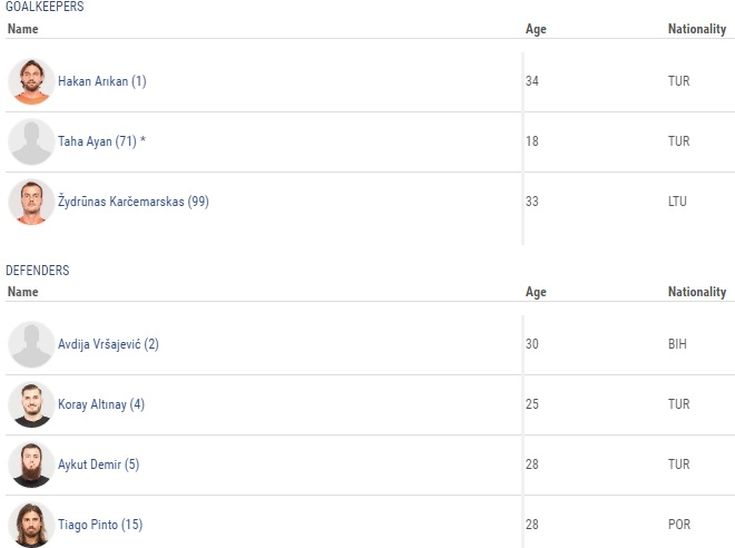Click Avdija Vršajević's placeholder avatar

coord(31,345)
